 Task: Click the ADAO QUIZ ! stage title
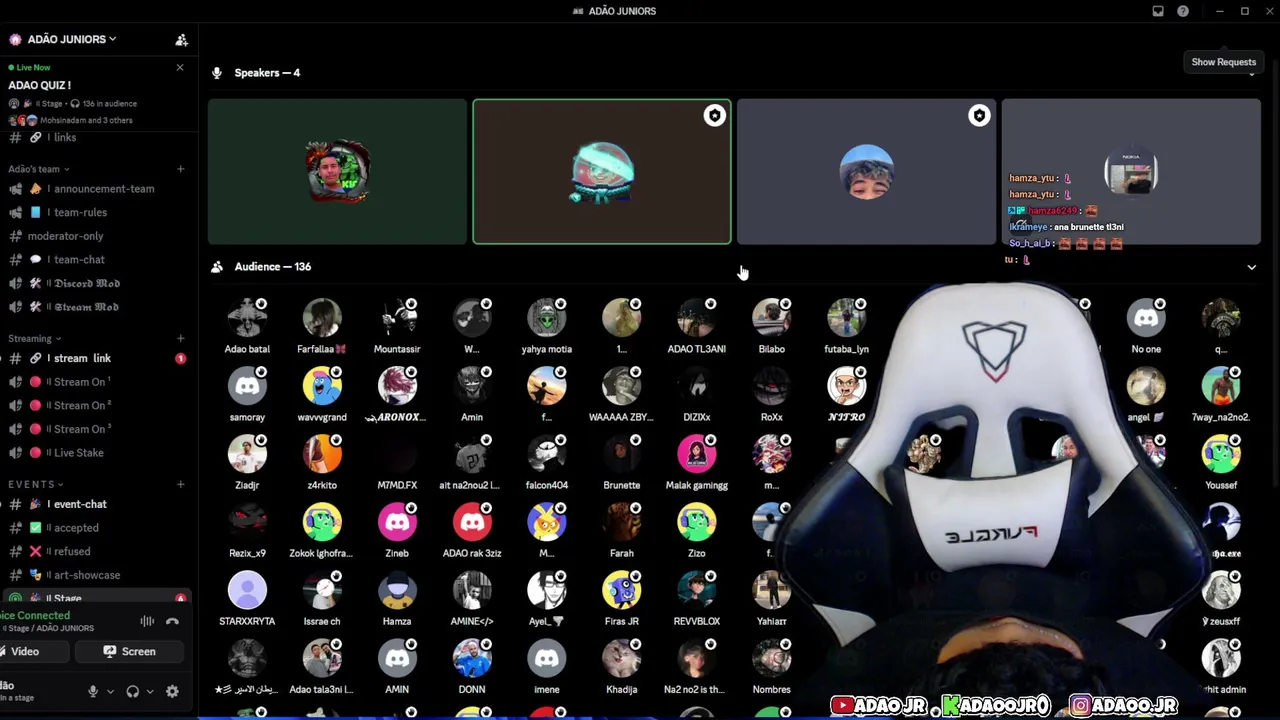(40, 85)
